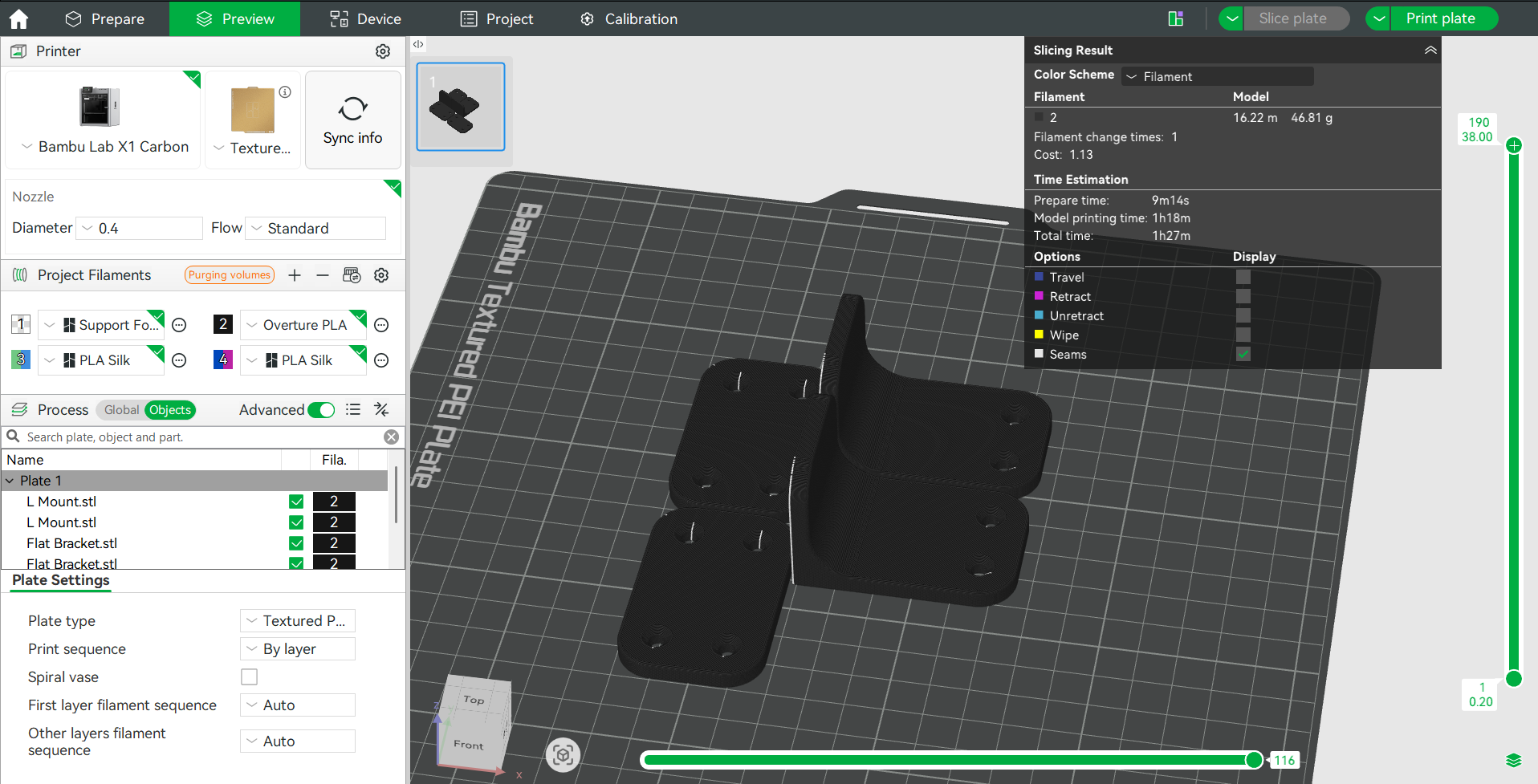Add a new project filament
1538x784 pixels.
(x=295, y=275)
